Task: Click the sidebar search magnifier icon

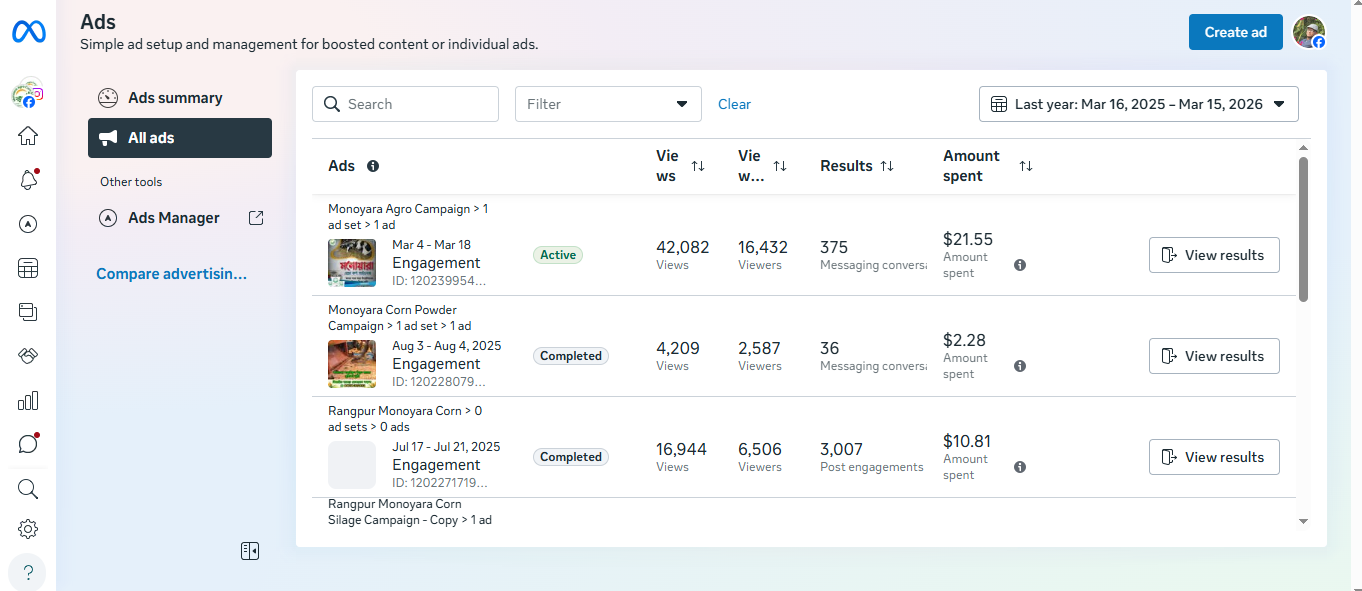Action: tap(28, 488)
